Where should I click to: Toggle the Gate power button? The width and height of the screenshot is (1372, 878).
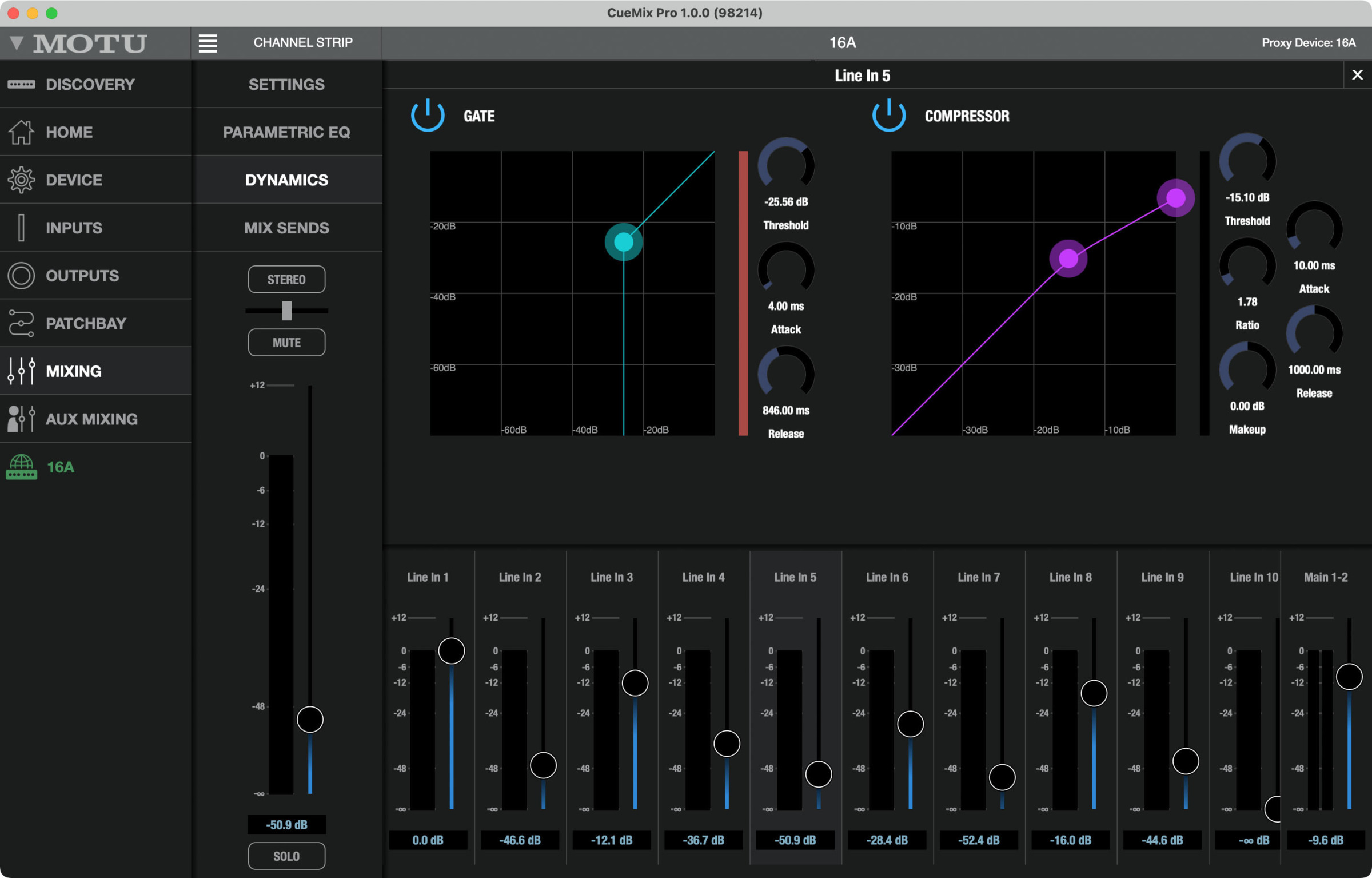(427, 116)
